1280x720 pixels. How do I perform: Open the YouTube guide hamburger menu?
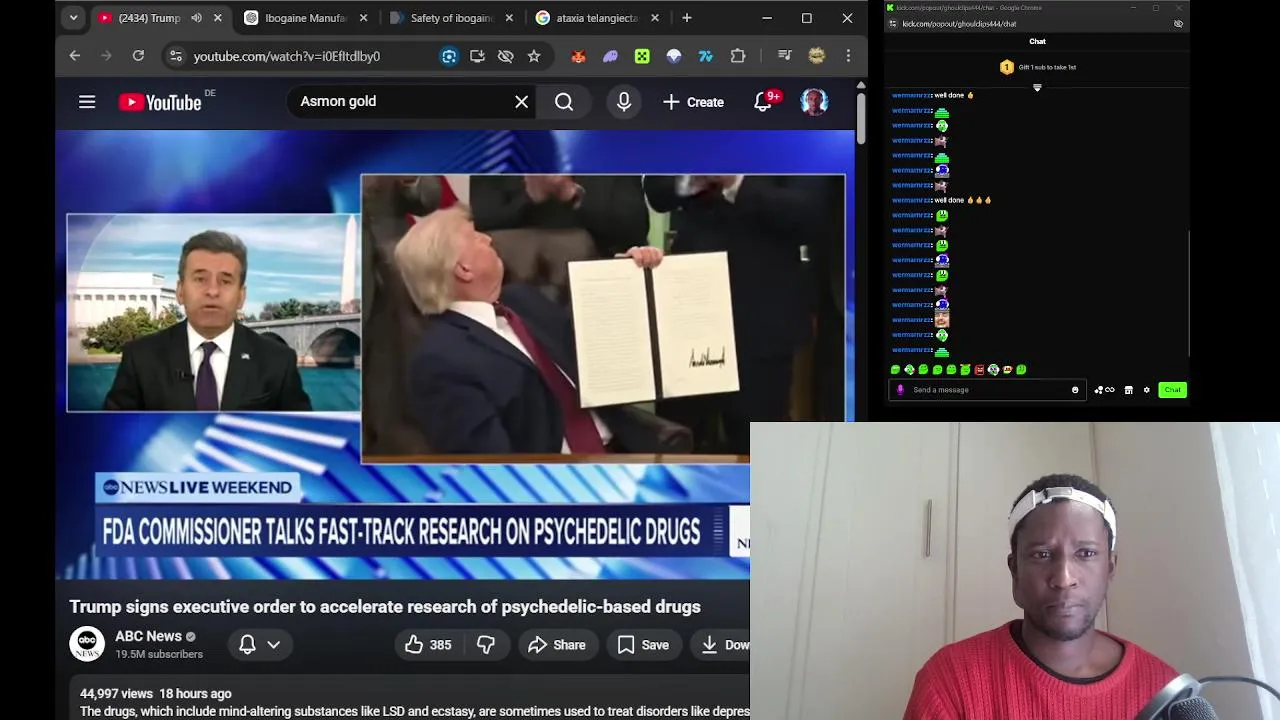click(87, 102)
